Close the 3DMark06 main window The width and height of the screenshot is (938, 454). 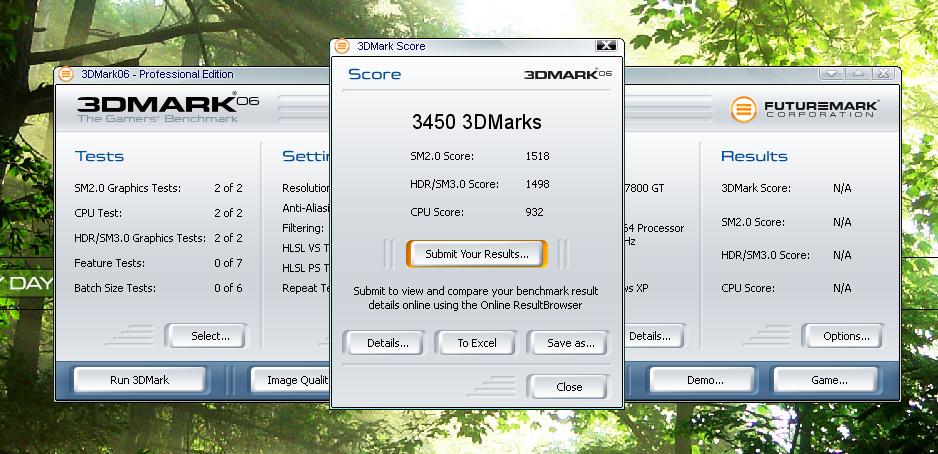[x=883, y=74]
